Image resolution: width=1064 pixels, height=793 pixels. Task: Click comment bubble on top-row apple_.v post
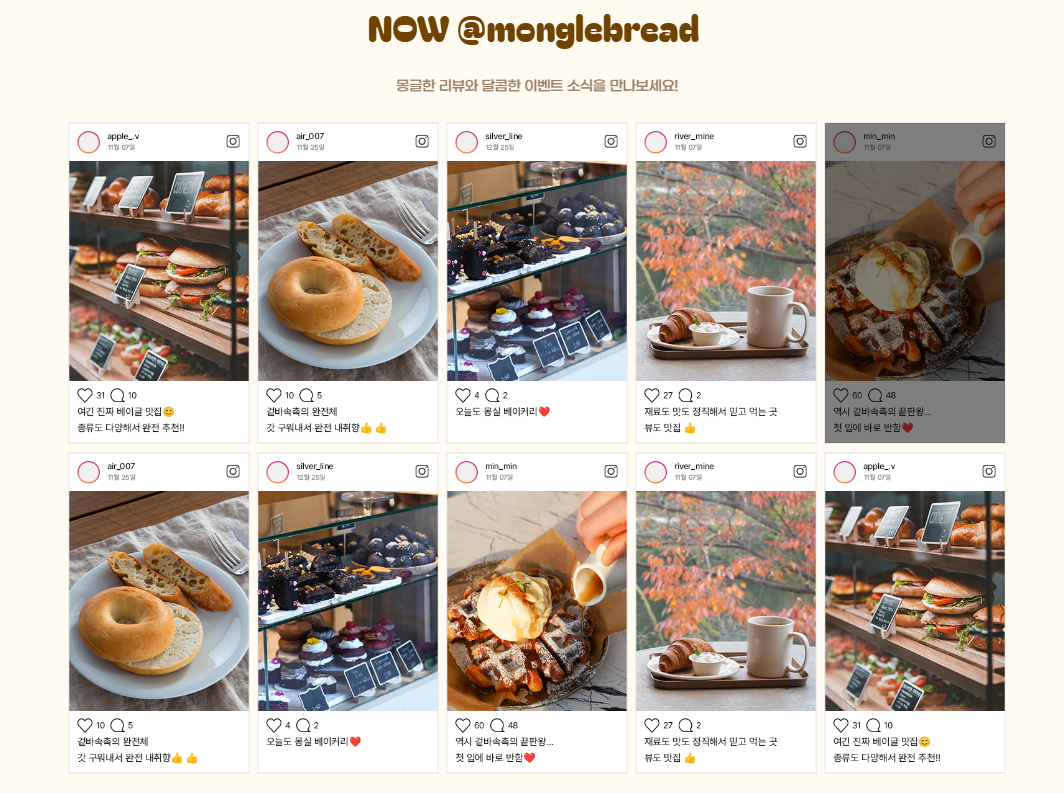click(117, 395)
